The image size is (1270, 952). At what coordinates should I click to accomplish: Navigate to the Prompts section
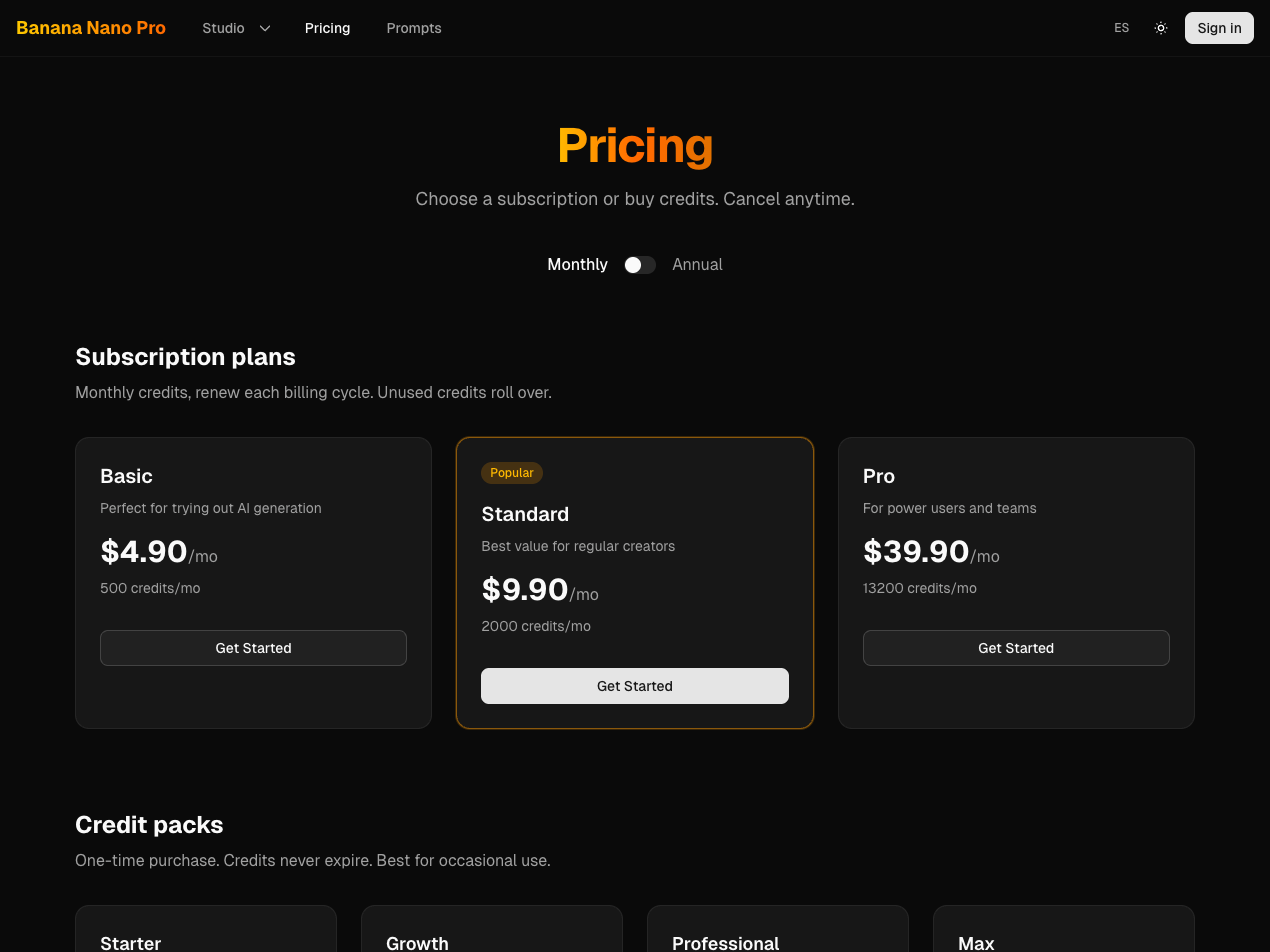click(x=413, y=28)
